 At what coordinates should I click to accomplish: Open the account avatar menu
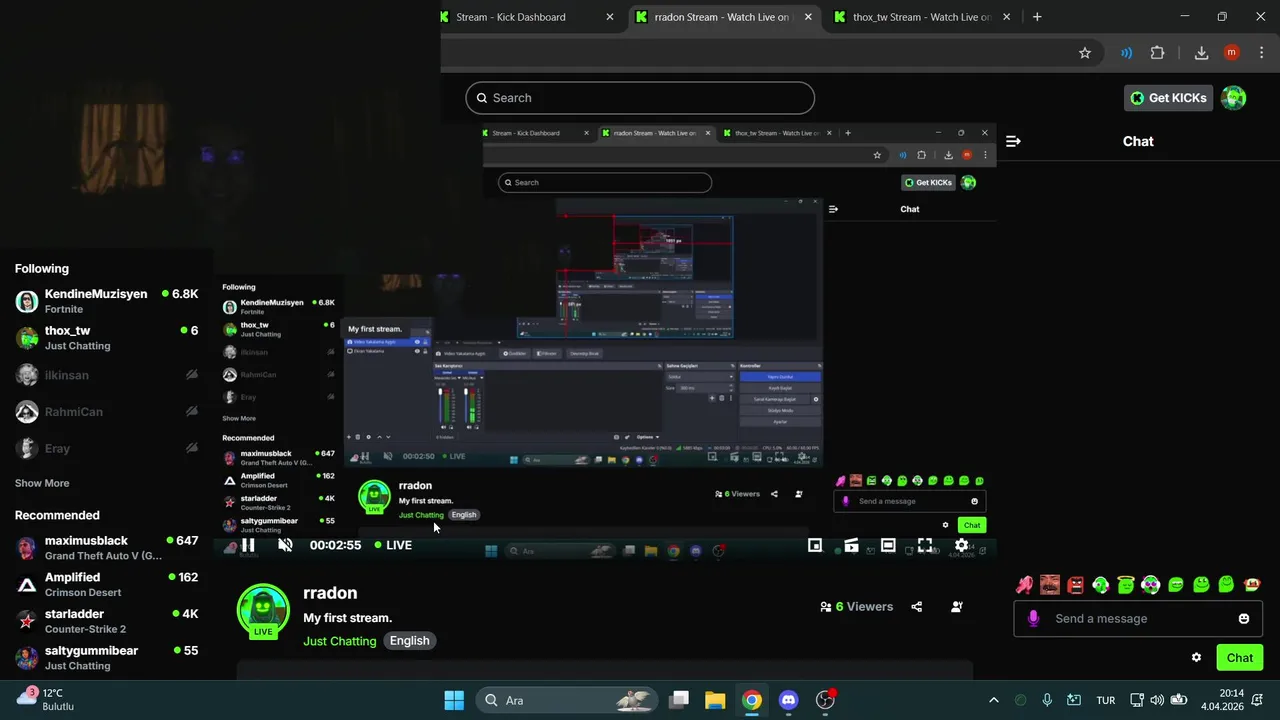pyautogui.click(x=1234, y=98)
